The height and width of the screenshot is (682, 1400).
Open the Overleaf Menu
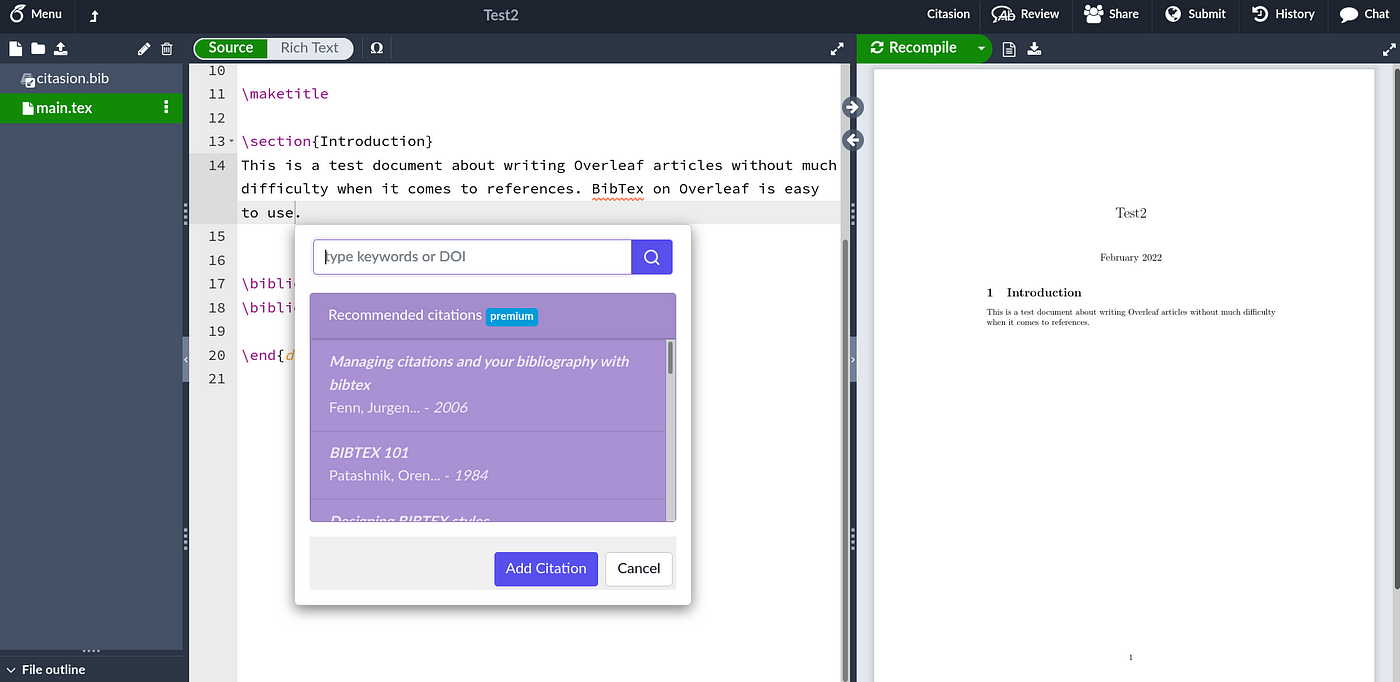[35, 14]
